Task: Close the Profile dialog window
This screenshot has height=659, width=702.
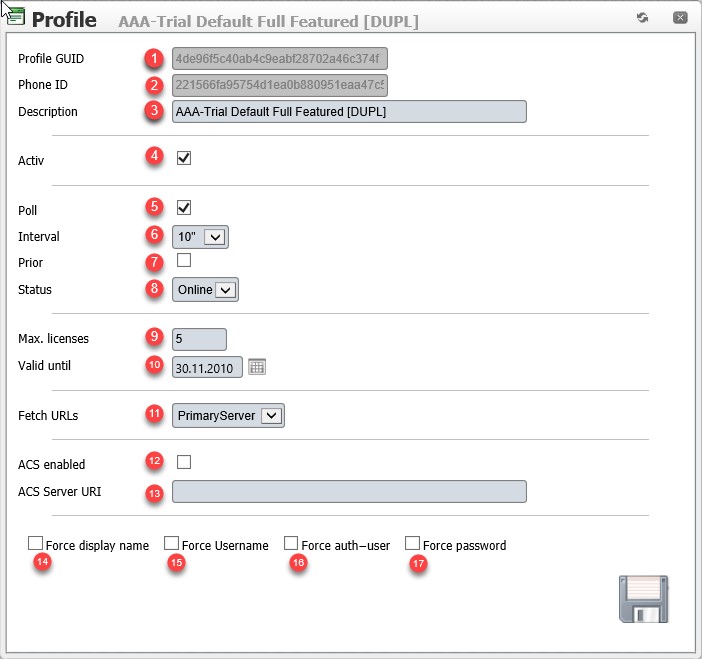Action: (680, 17)
